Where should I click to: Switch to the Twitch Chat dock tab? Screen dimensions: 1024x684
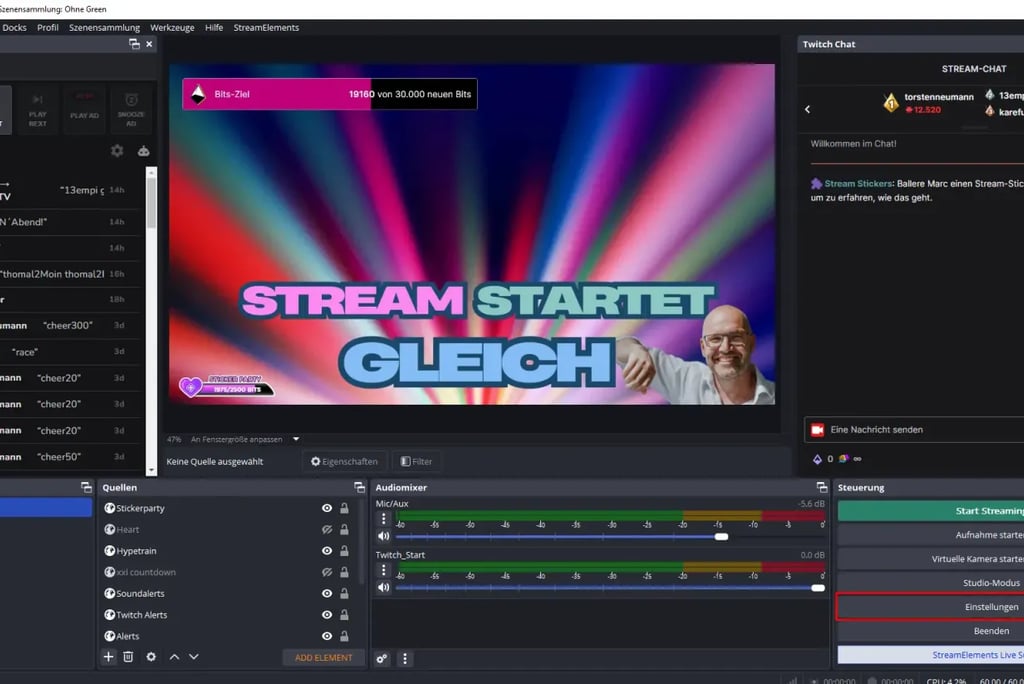click(828, 43)
